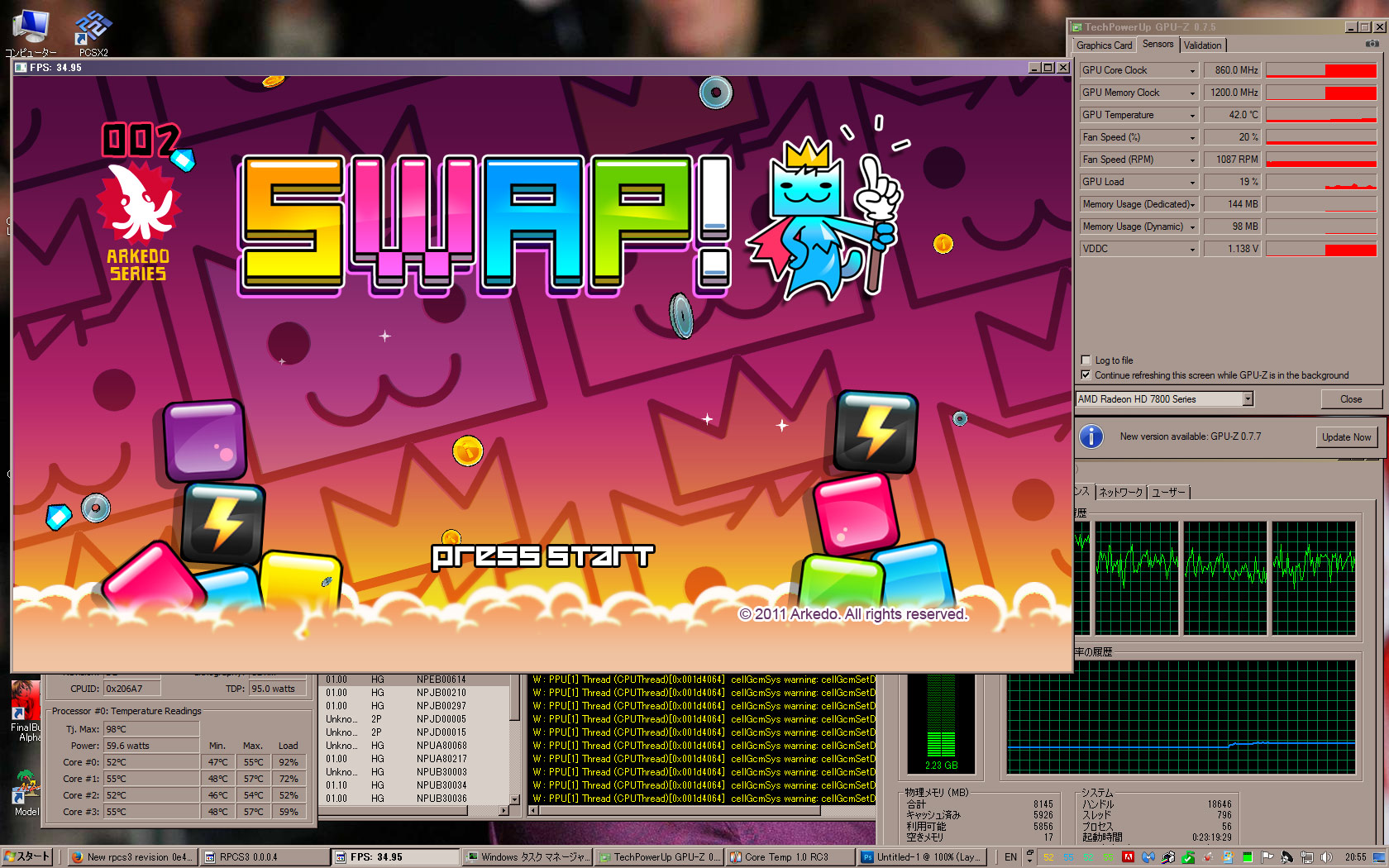
Task: Click the GPU-Z screenshot camera icon
Action: 1372,44
